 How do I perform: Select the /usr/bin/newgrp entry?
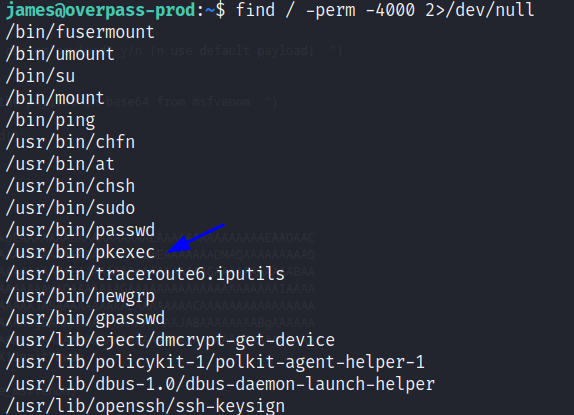(x=80, y=296)
